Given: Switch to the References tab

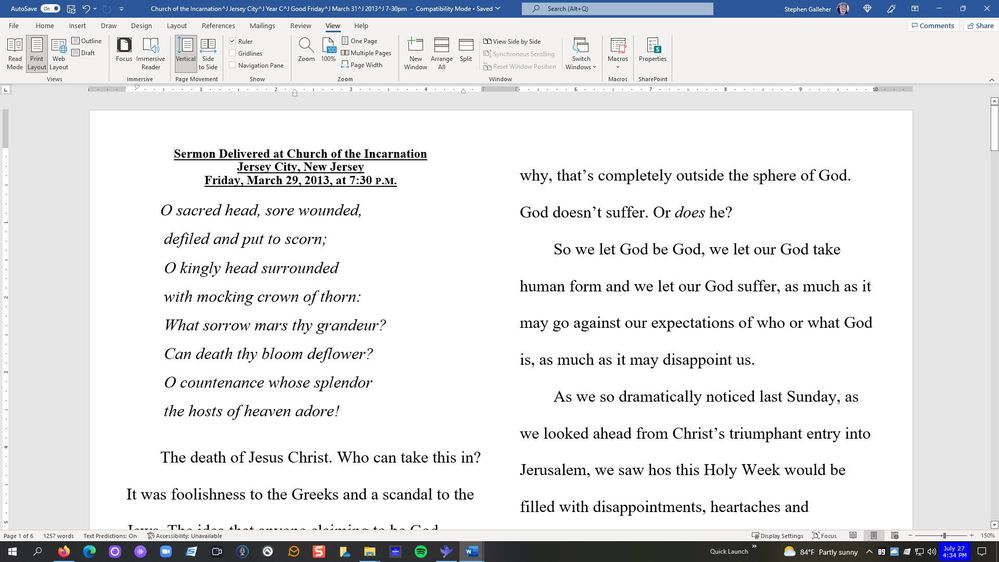Looking at the screenshot, I should pyautogui.click(x=218, y=25).
